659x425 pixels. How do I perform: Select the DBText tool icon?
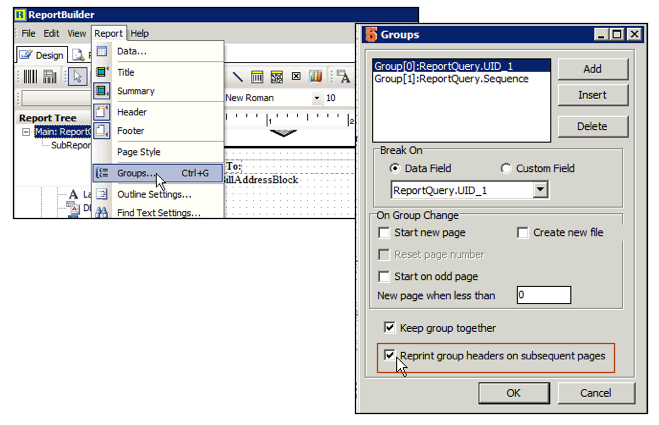pos(343,77)
